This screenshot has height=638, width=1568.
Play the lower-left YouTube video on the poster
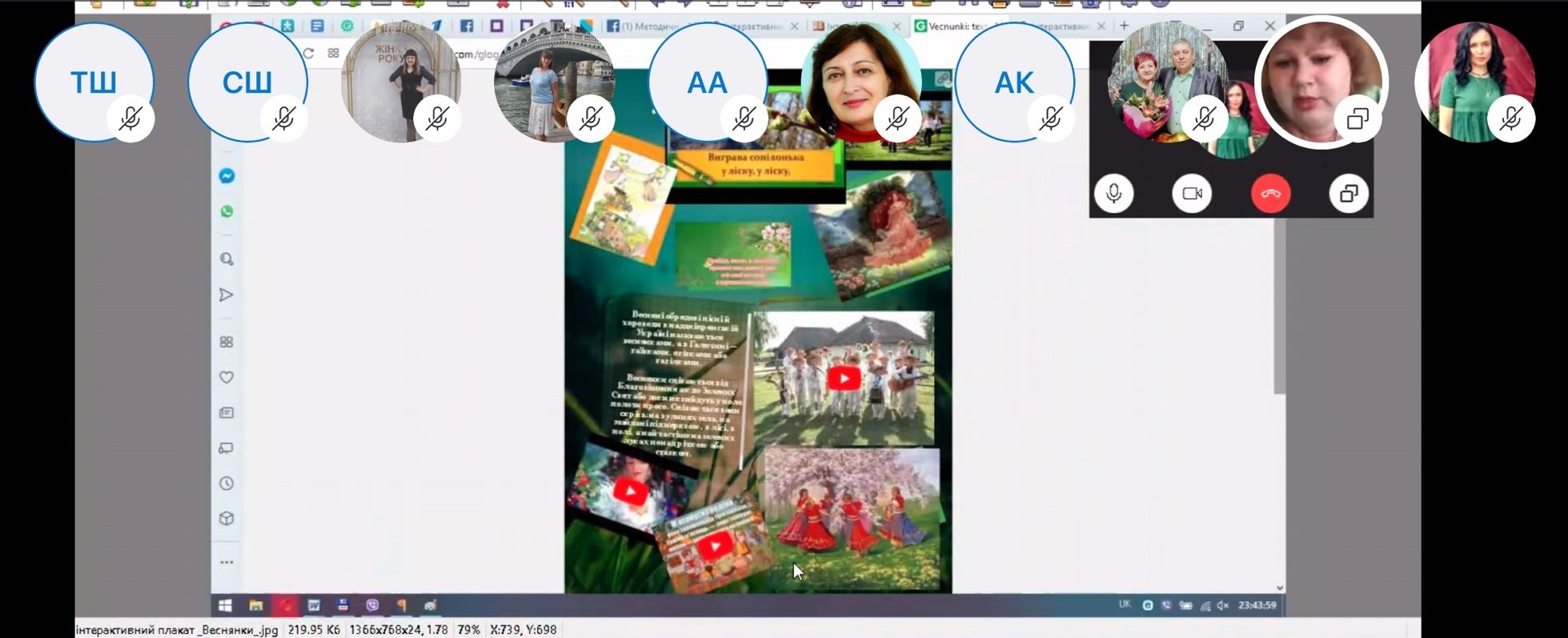pos(630,492)
